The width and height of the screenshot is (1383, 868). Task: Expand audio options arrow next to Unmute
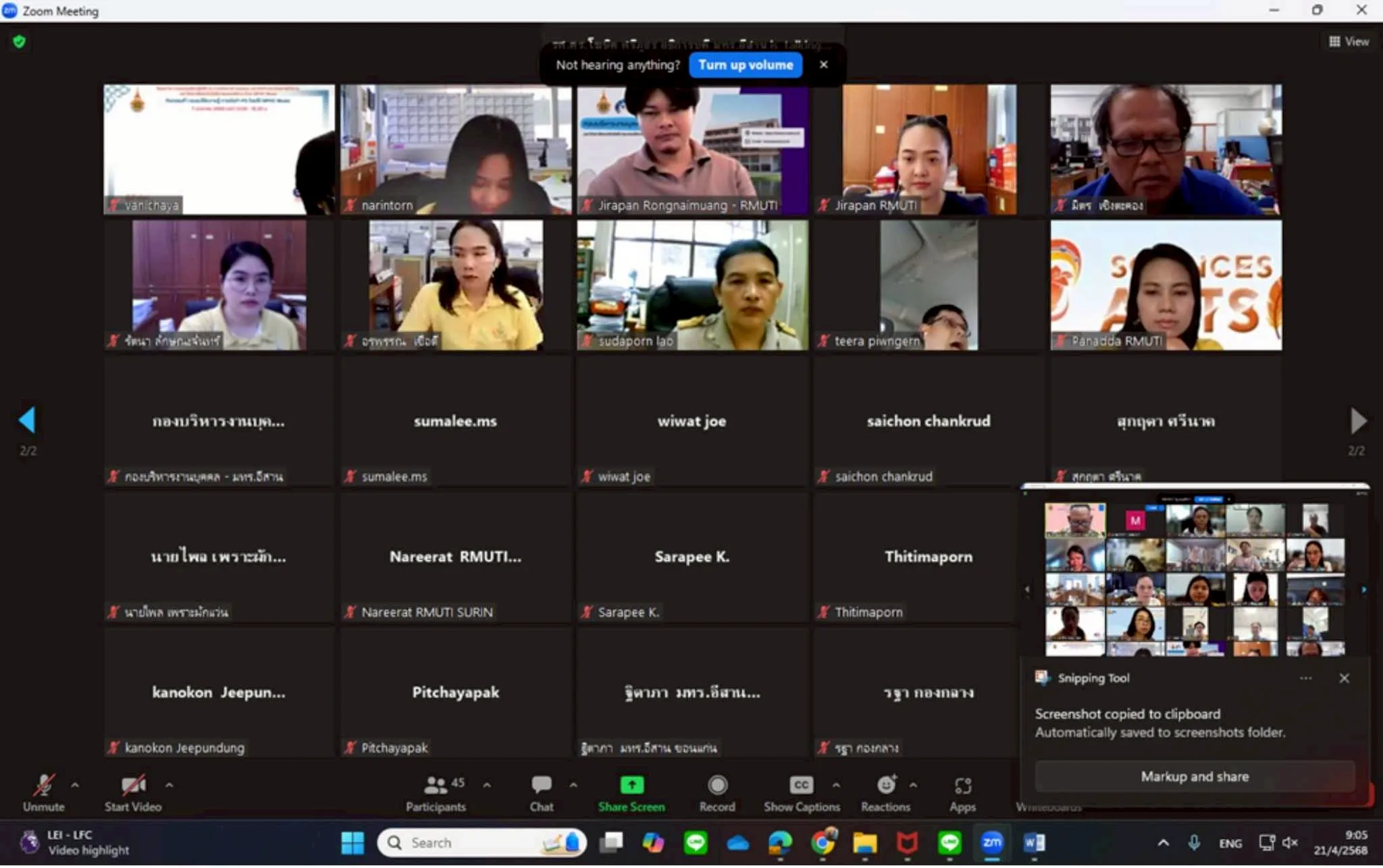pos(75,785)
